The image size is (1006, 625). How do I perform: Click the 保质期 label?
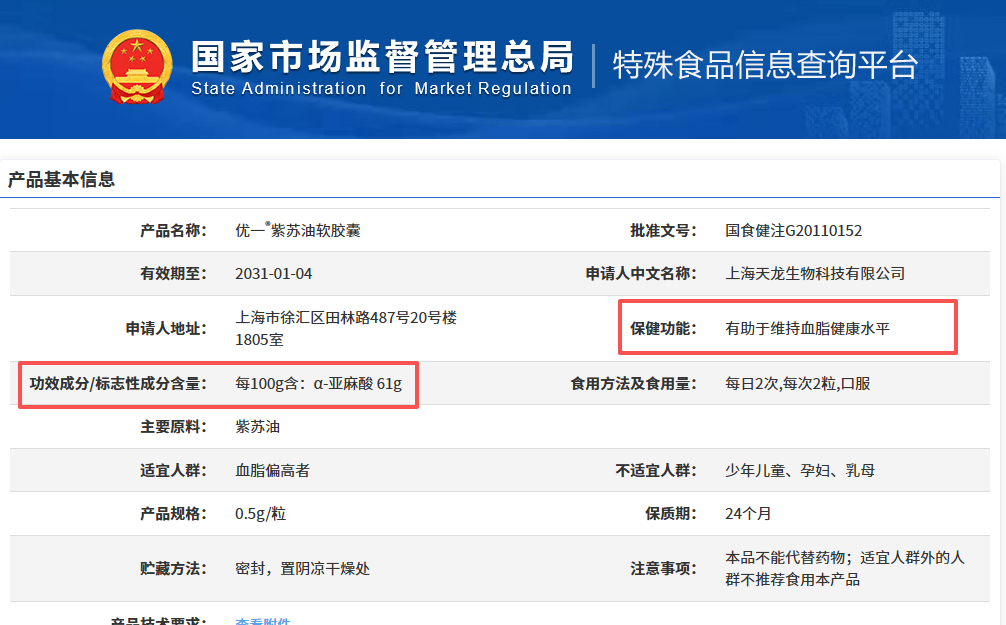(x=670, y=513)
